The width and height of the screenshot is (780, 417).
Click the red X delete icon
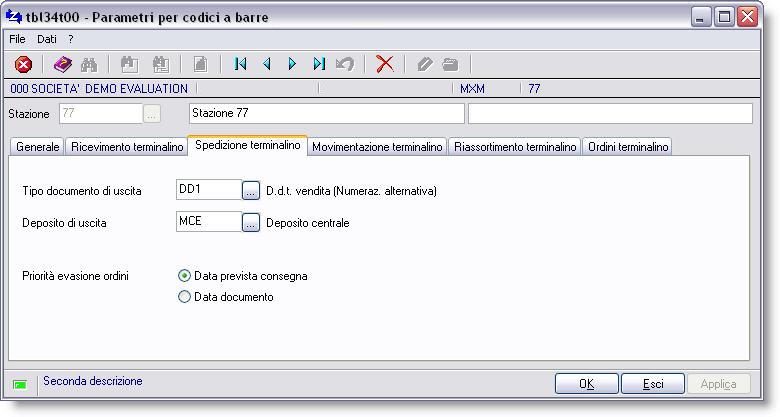point(384,64)
